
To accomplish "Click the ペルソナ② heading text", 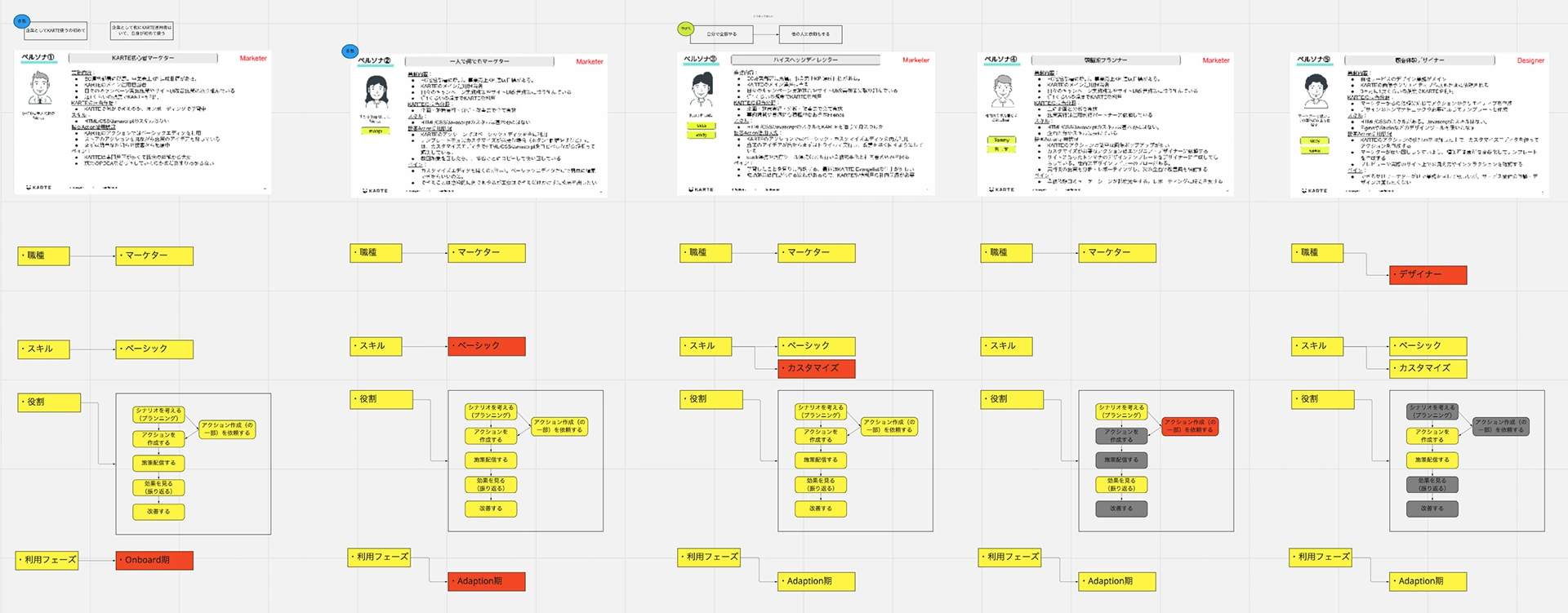I will pos(375,61).
